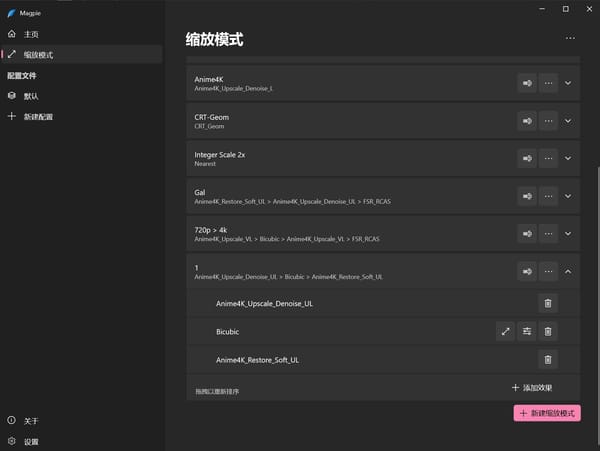Open more options for the Gal mode

(548, 195)
